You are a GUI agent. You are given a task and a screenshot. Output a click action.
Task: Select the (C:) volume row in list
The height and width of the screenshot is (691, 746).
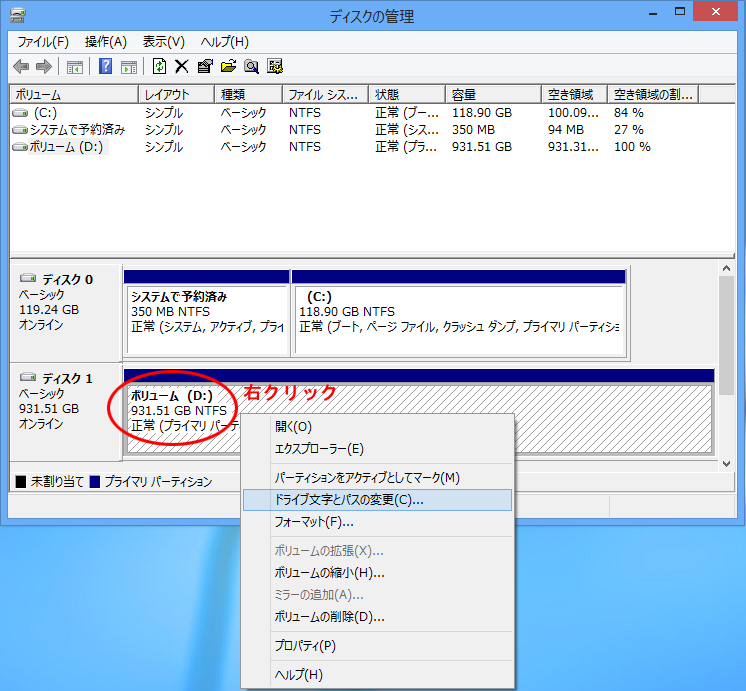pyautogui.click(x=44, y=113)
